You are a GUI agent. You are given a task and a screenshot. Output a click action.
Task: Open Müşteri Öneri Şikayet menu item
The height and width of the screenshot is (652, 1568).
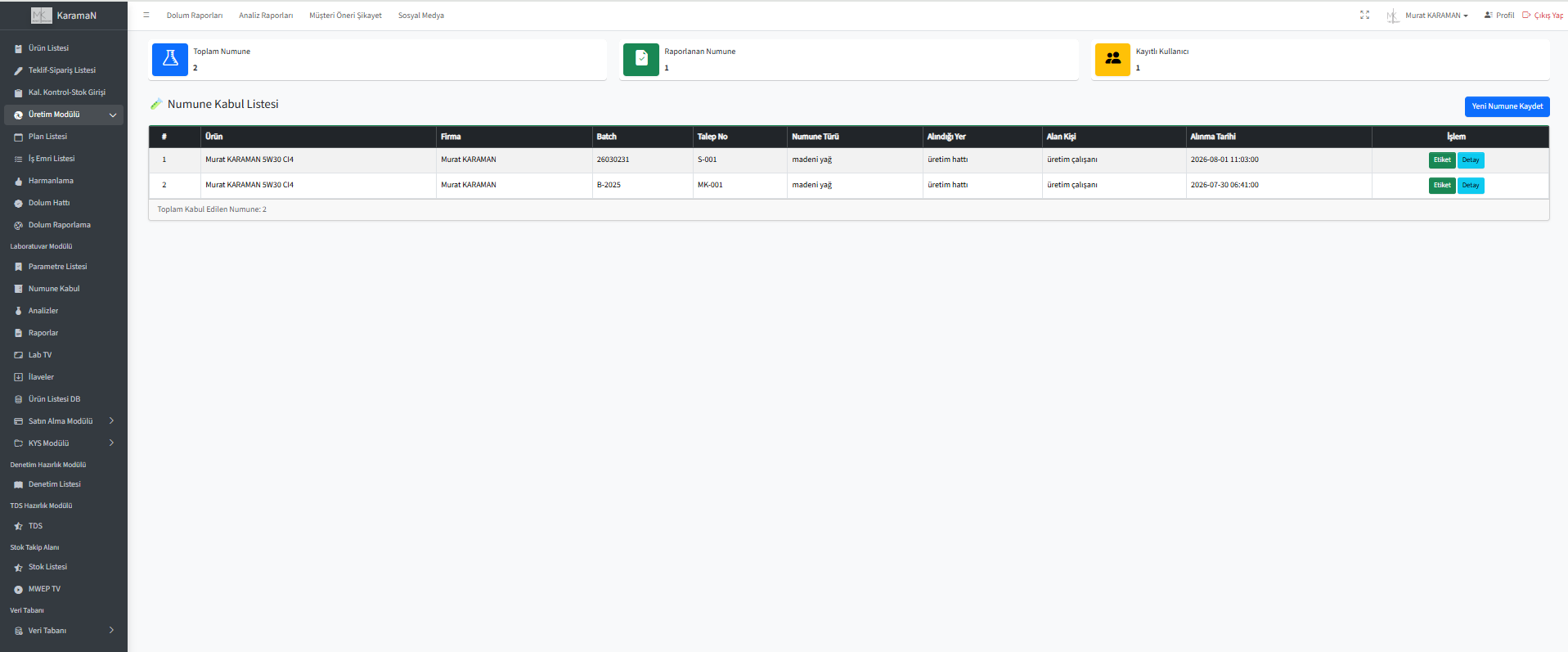345,16
